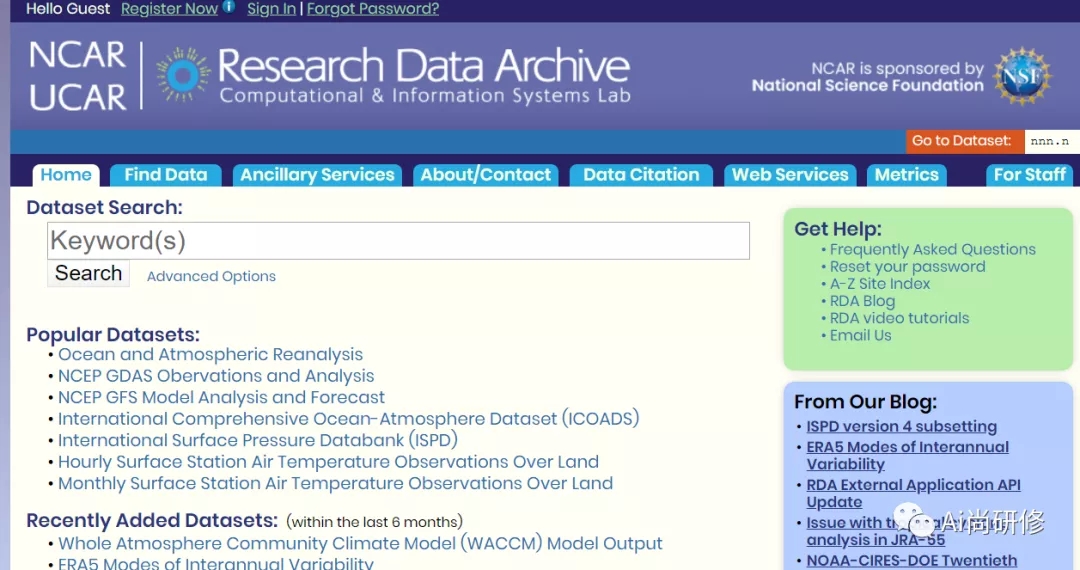Open NOAA-CIRES-DOE Twentieth blog post

pos(912,560)
